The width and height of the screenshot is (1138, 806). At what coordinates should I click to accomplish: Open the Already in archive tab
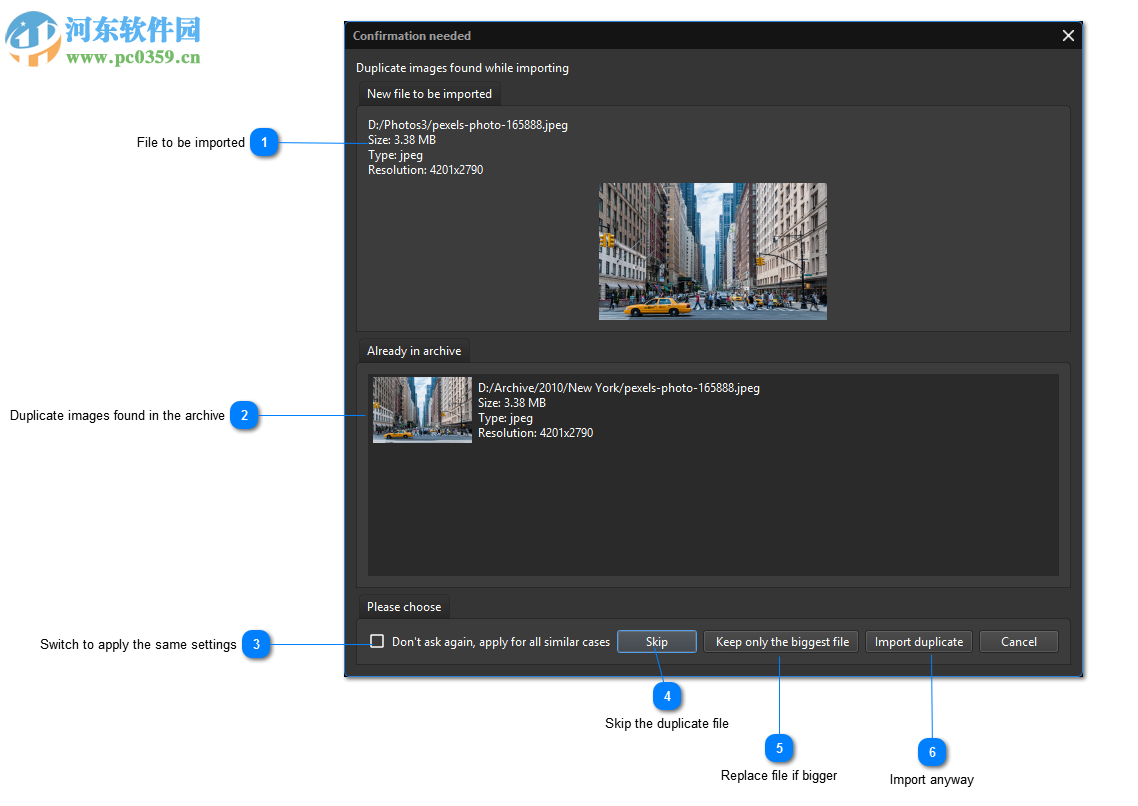[413, 350]
